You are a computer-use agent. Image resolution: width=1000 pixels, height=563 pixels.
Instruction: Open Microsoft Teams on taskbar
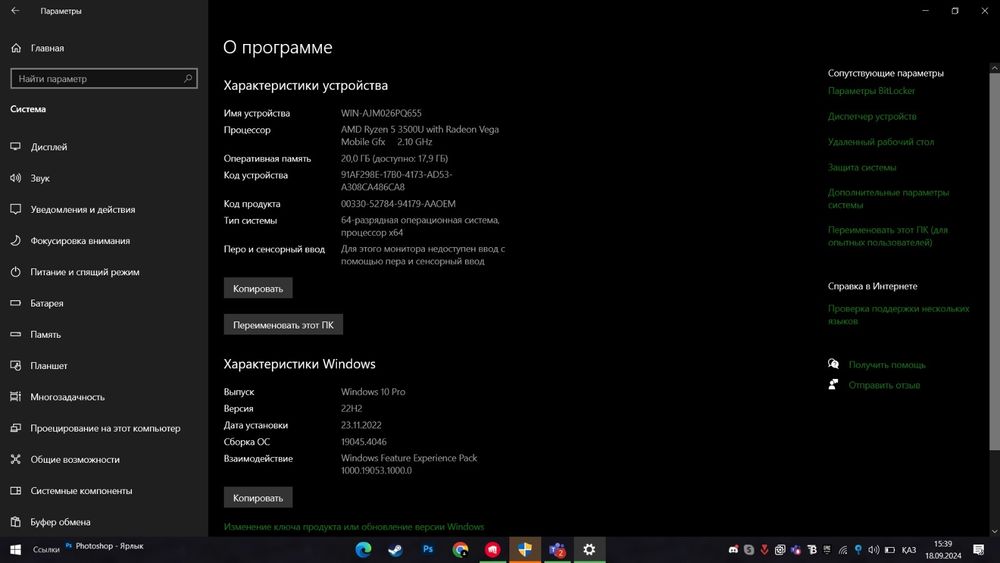click(x=557, y=550)
